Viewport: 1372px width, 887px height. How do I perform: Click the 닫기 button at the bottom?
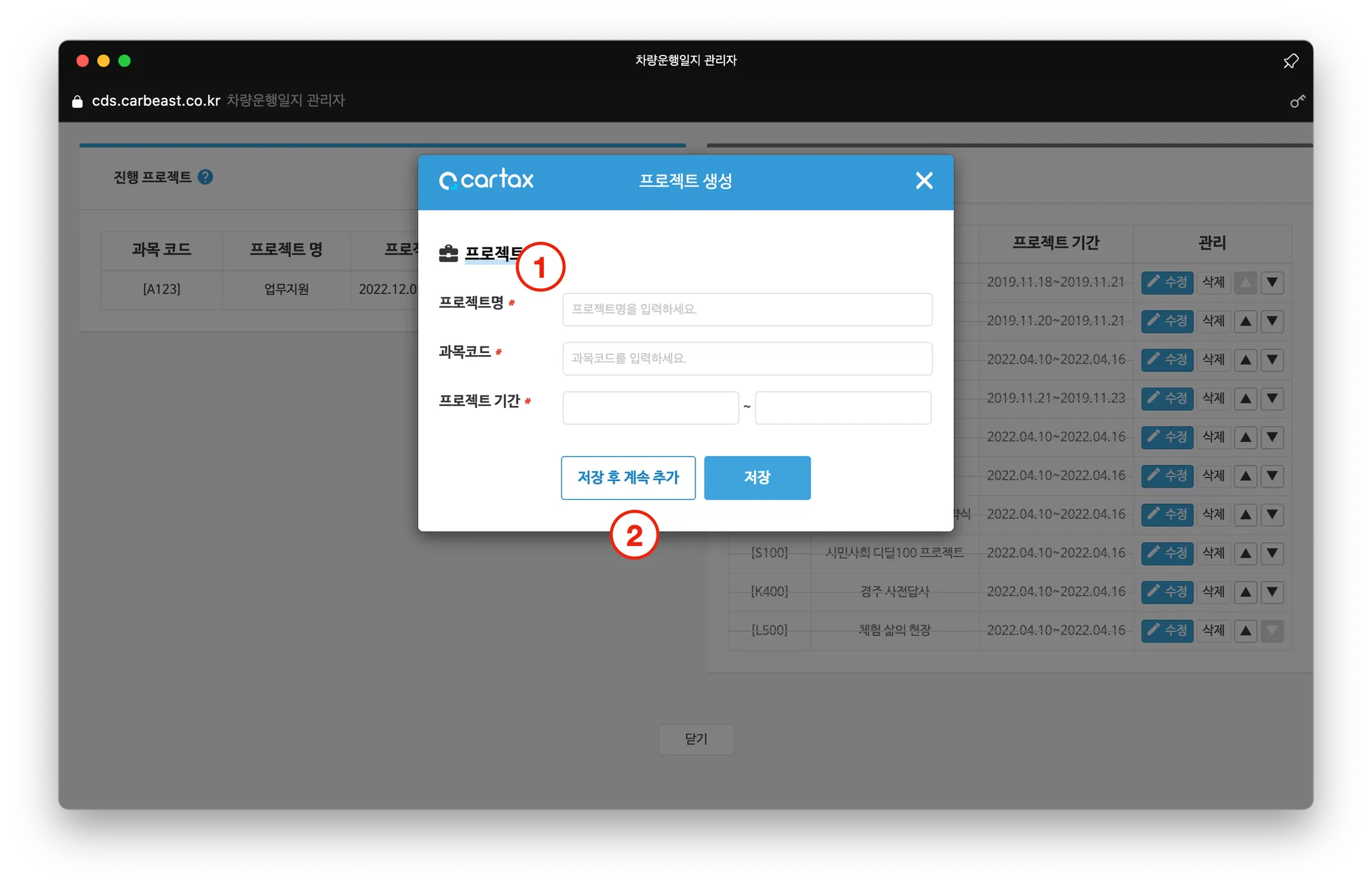click(696, 739)
